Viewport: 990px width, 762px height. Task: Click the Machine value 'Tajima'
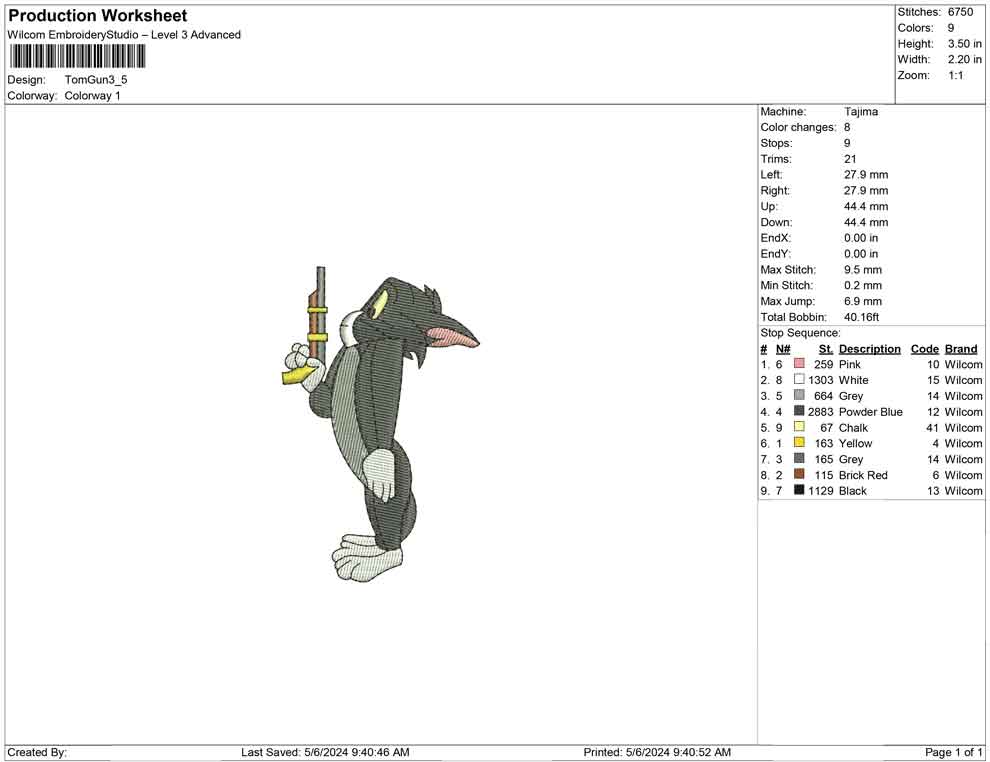point(861,112)
